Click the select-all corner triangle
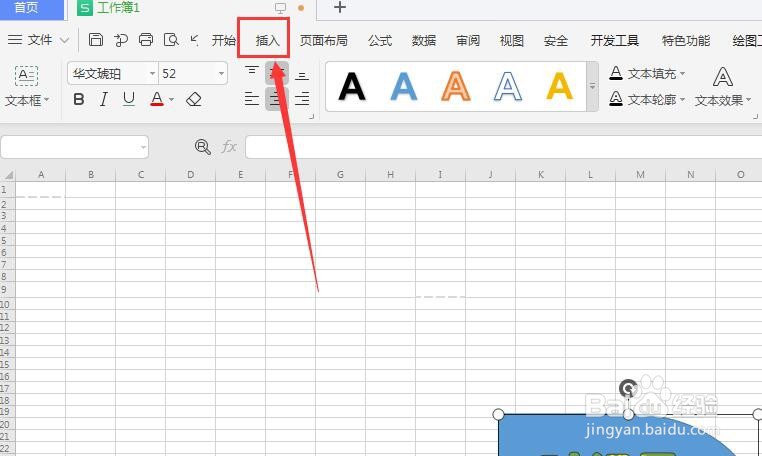 tap(8, 175)
